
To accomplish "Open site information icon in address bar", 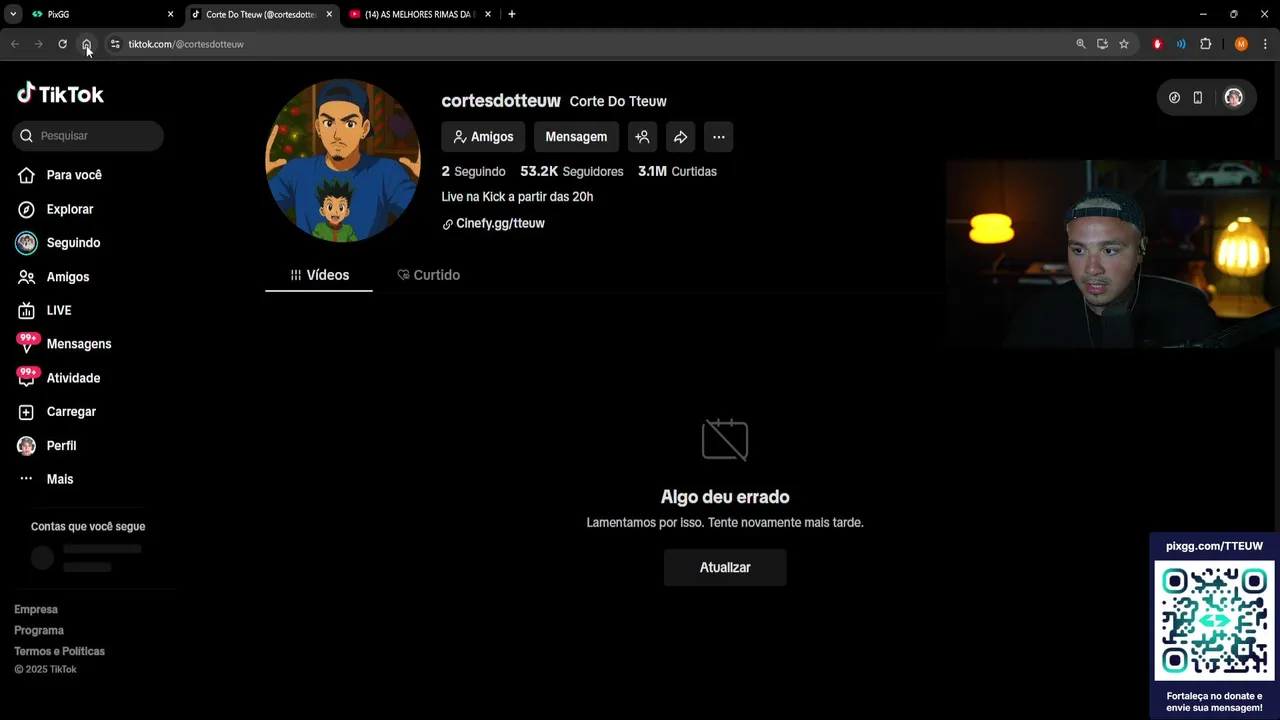I will [x=115, y=44].
